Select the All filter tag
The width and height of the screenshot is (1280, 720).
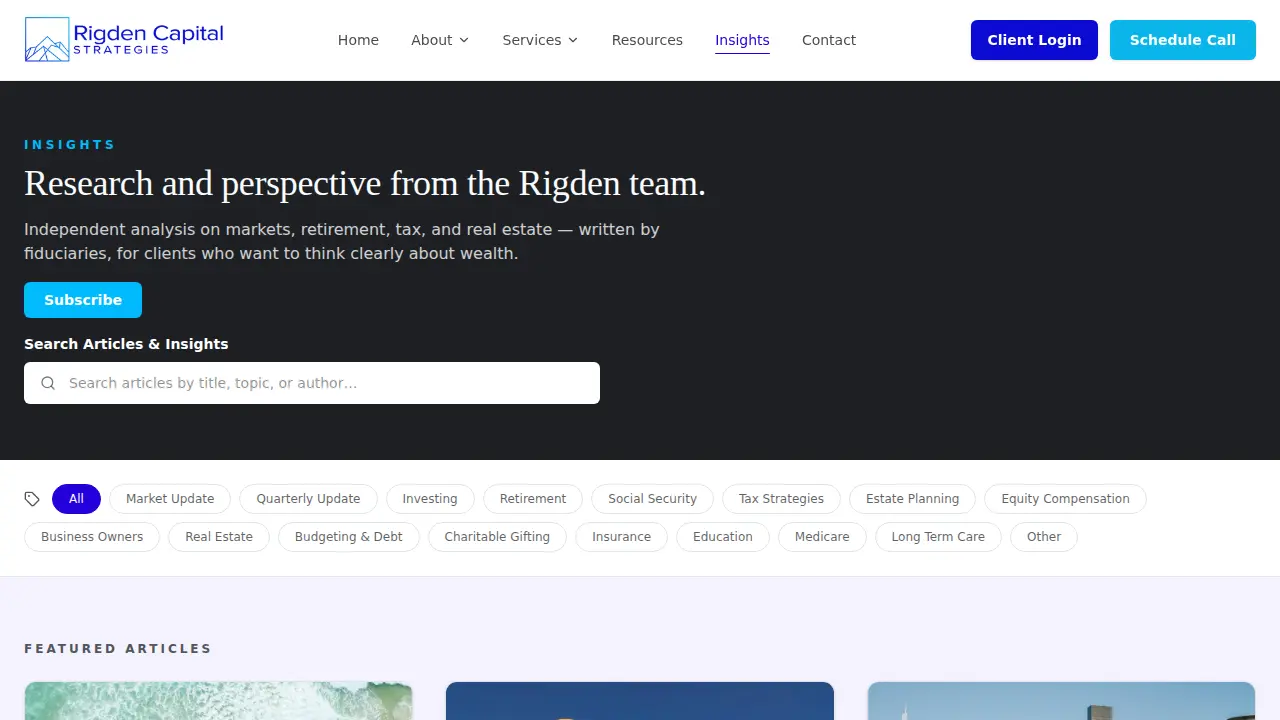coord(76,499)
